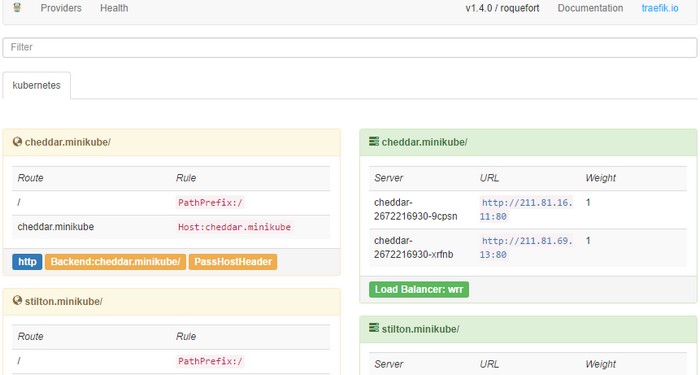This screenshot has height=375, width=700.
Task: Click the cheddar frontend PathPrefix:/ rule
Action: 210,203
